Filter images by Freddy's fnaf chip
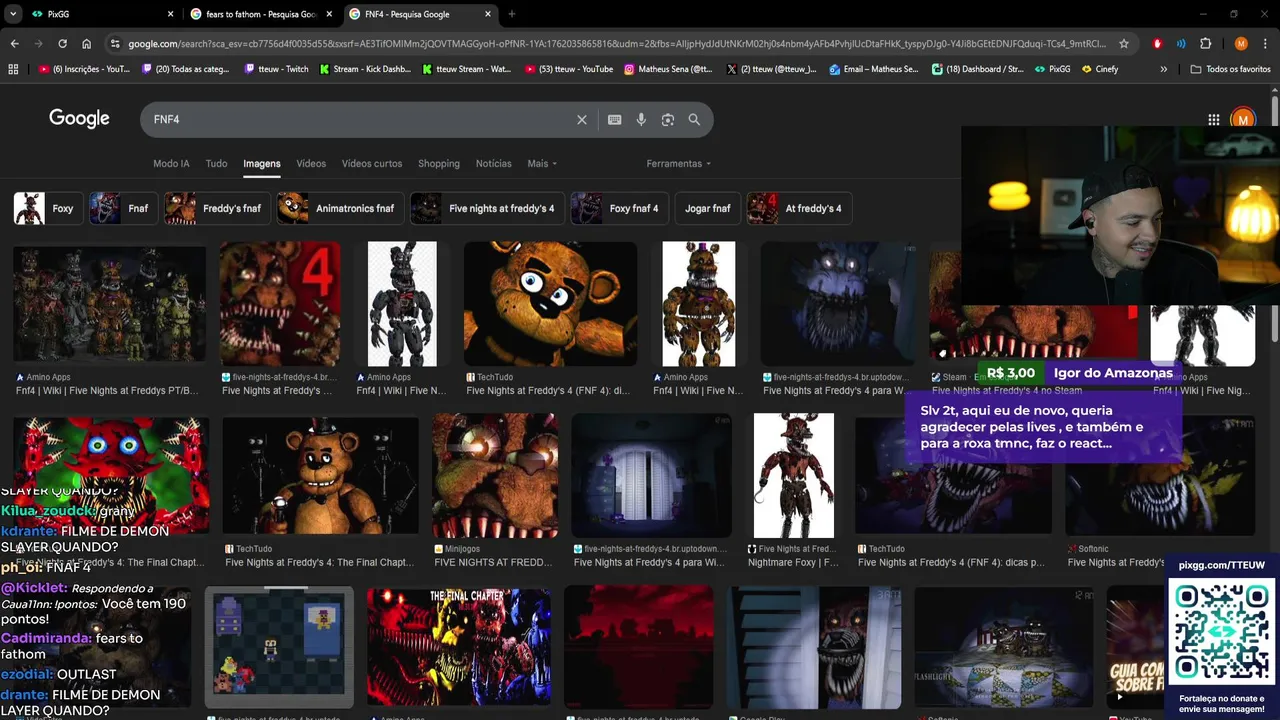Viewport: 1280px width, 720px height. coord(217,209)
